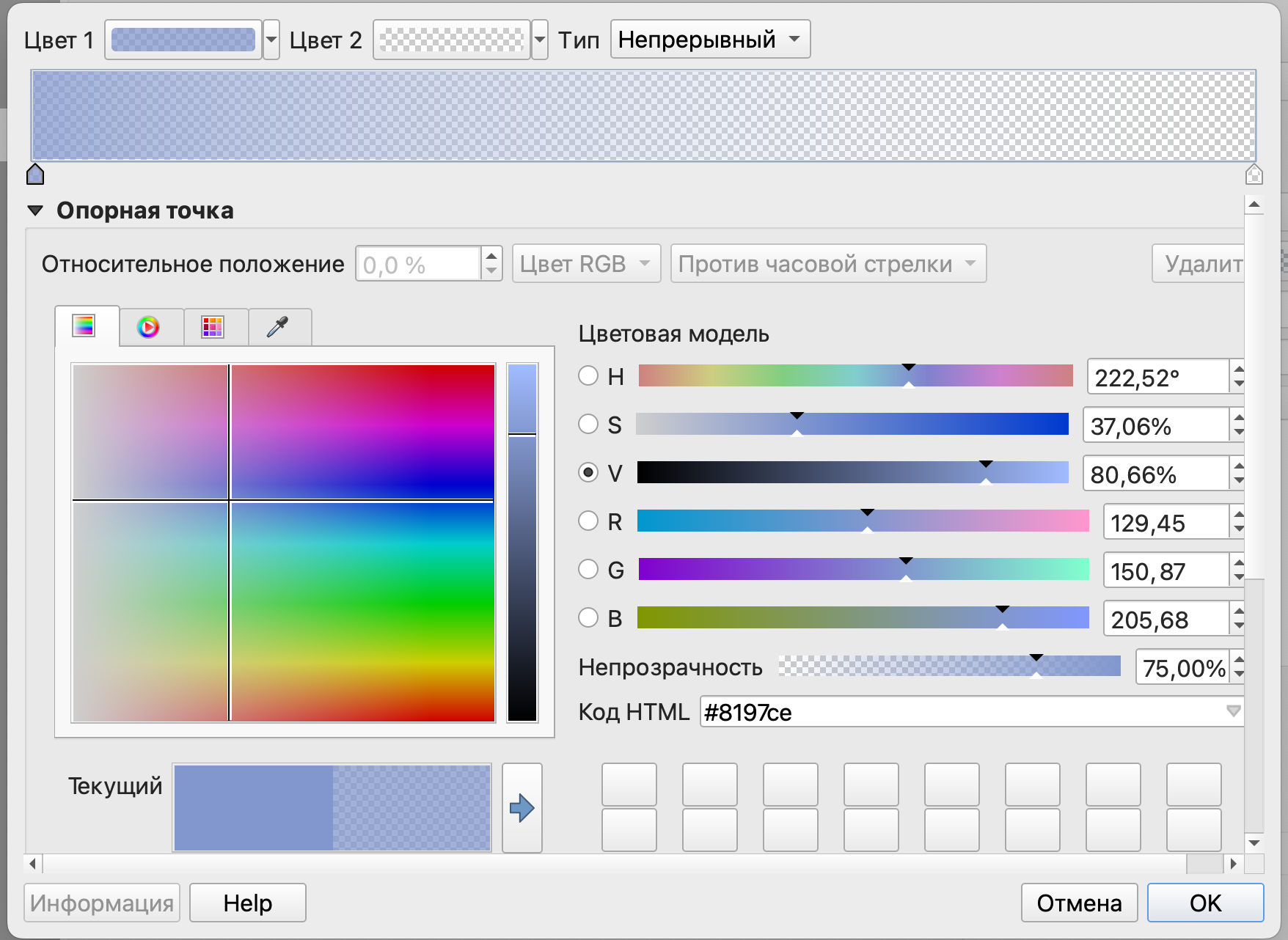Screen dimensions: 1288x940
Task: Click the Цвет 2 transparent color swatch
Action: click(452, 40)
